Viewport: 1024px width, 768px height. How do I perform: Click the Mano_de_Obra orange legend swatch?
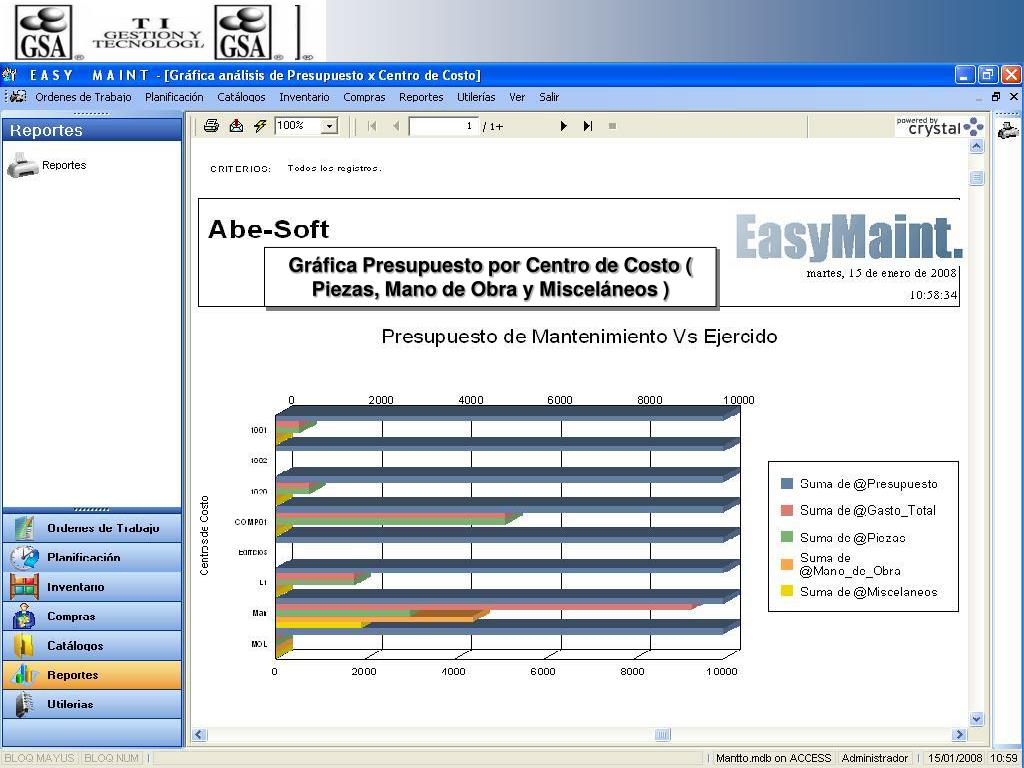click(787, 564)
